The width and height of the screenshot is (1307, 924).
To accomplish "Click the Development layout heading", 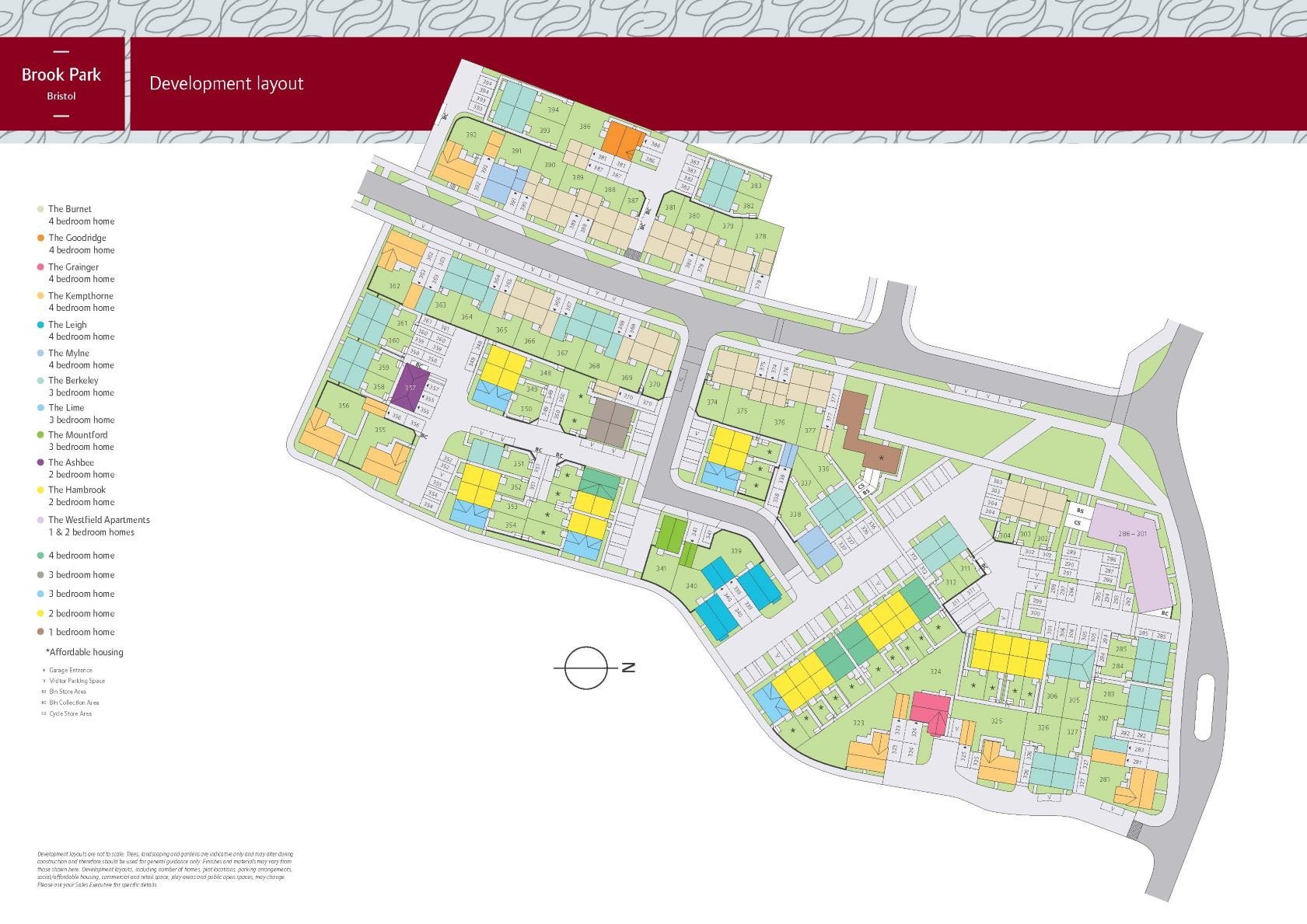I will [226, 84].
